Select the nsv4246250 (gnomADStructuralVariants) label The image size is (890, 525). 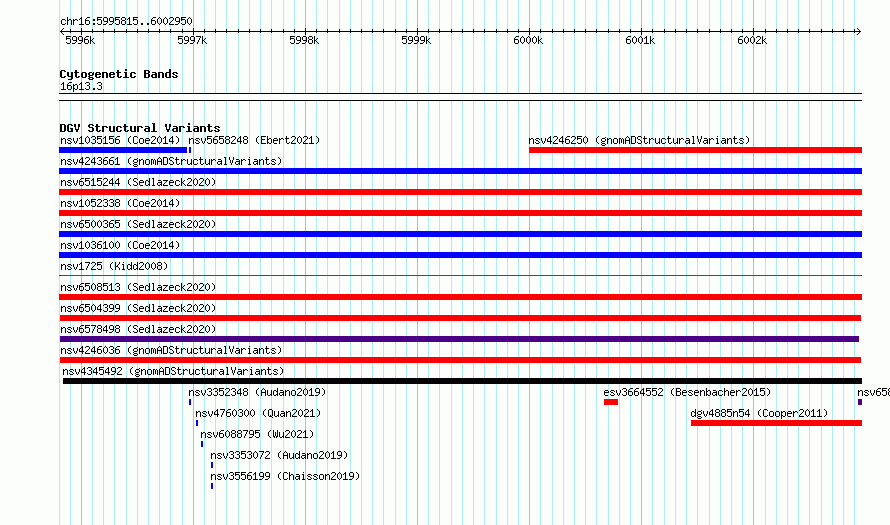639,140
